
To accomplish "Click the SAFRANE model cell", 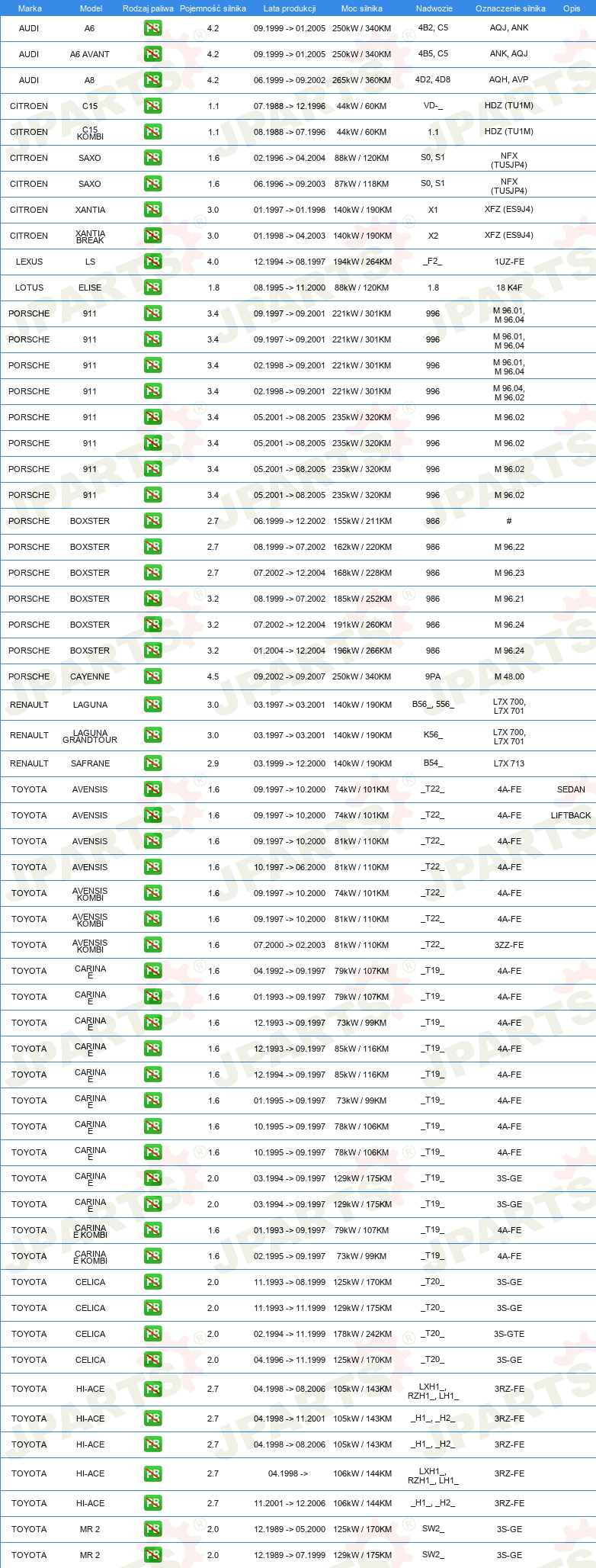I will [90, 763].
